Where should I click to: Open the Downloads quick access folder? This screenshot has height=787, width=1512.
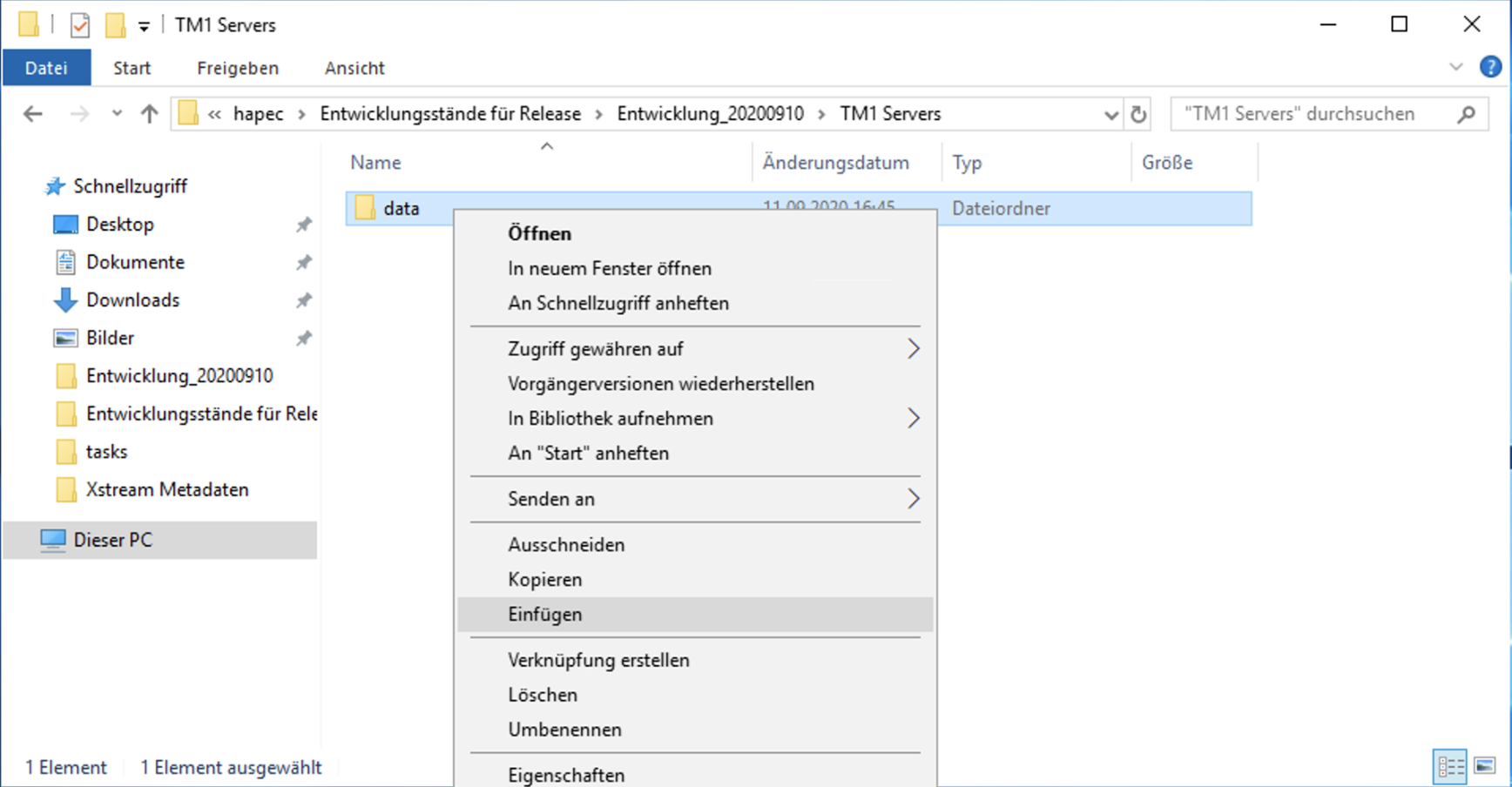click(132, 300)
